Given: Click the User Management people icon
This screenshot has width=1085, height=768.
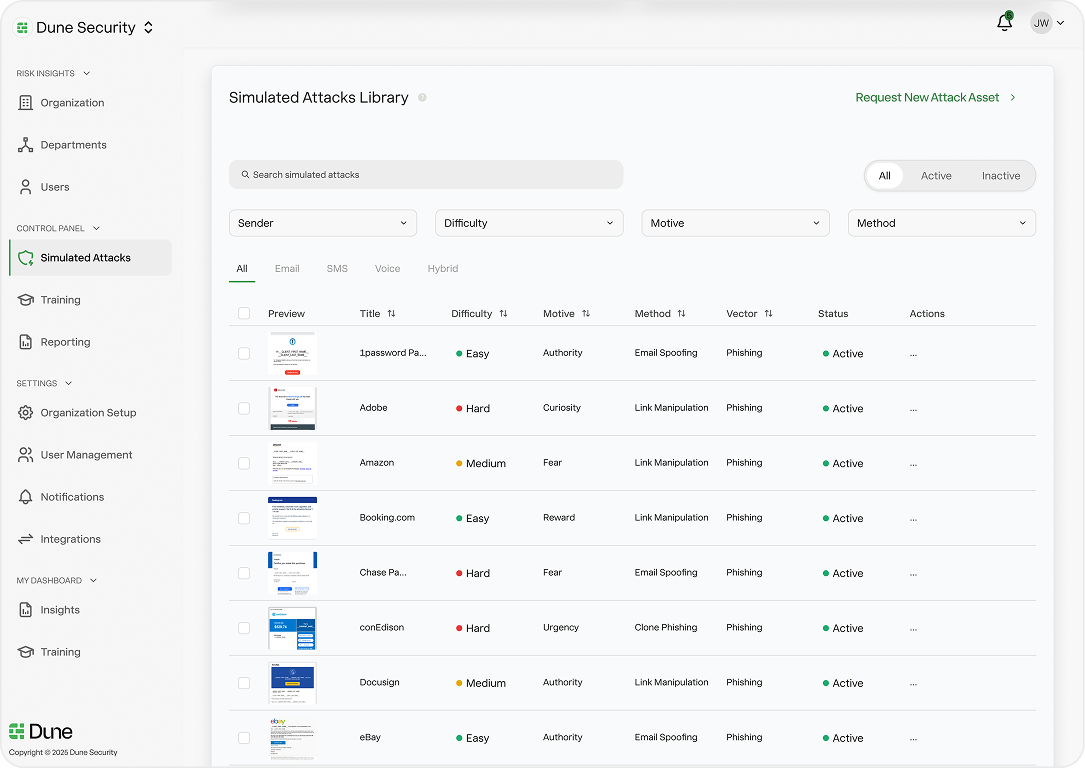Looking at the screenshot, I should (x=26, y=455).
